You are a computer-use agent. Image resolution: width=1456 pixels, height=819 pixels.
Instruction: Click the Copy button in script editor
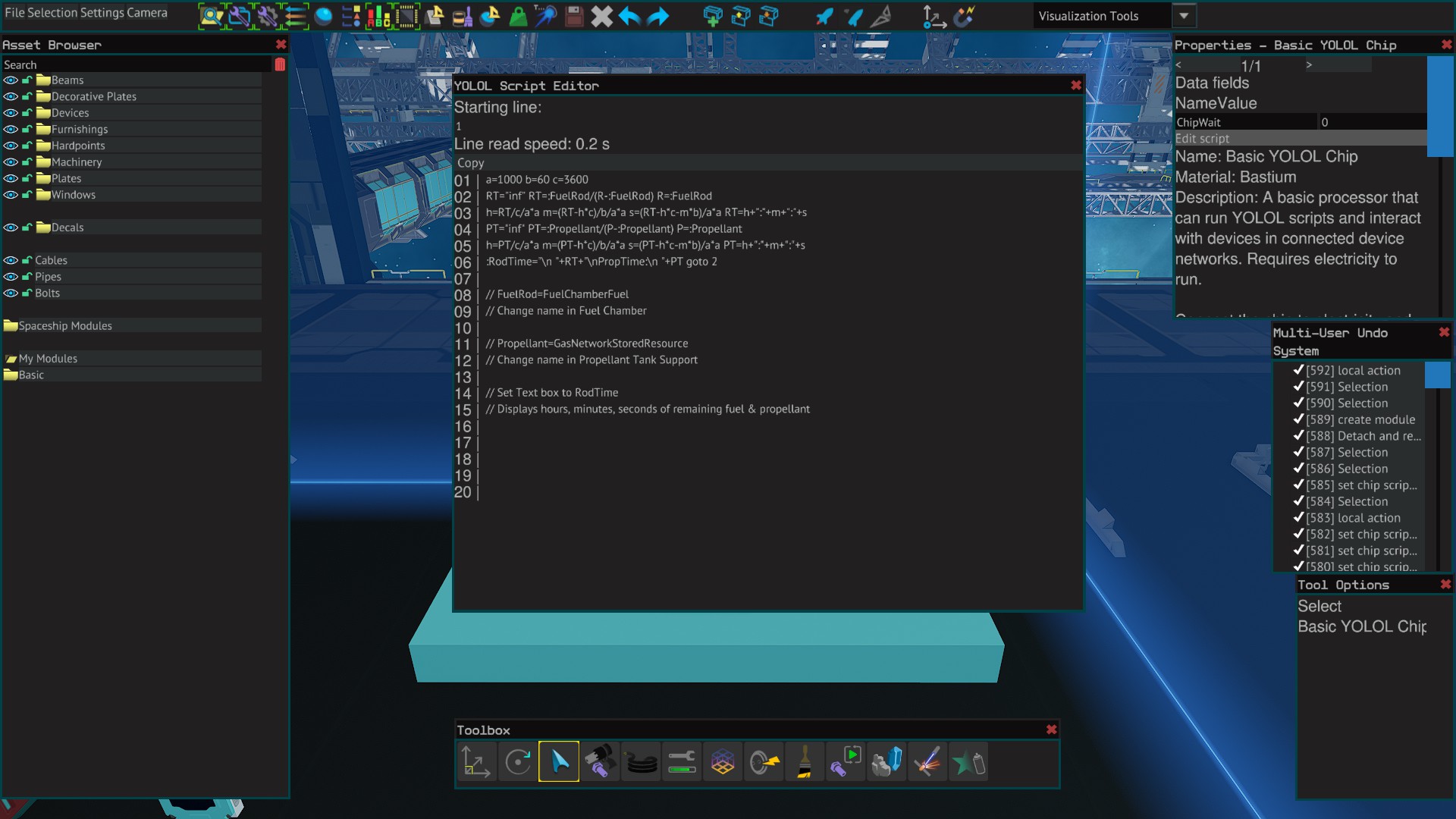point(470,163)
